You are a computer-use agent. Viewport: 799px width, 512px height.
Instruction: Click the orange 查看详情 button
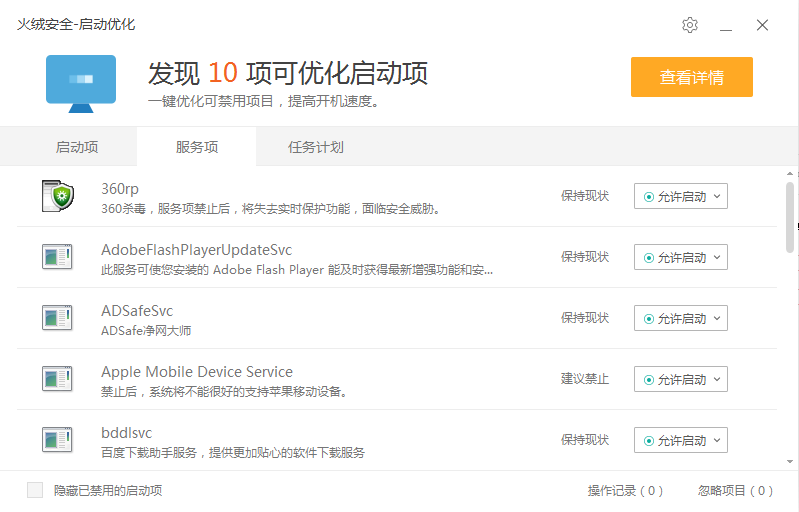click(691, 77)
